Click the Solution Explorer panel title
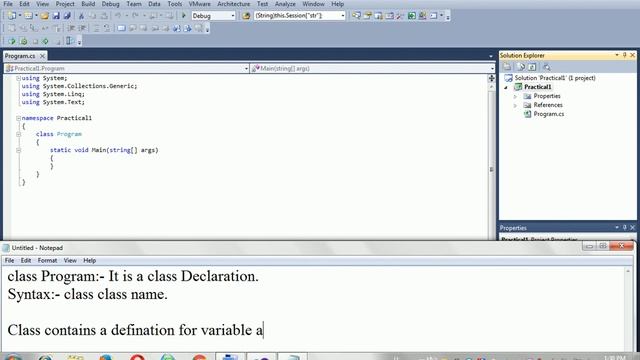Screen dimensions: 640x360 (522, 55)
